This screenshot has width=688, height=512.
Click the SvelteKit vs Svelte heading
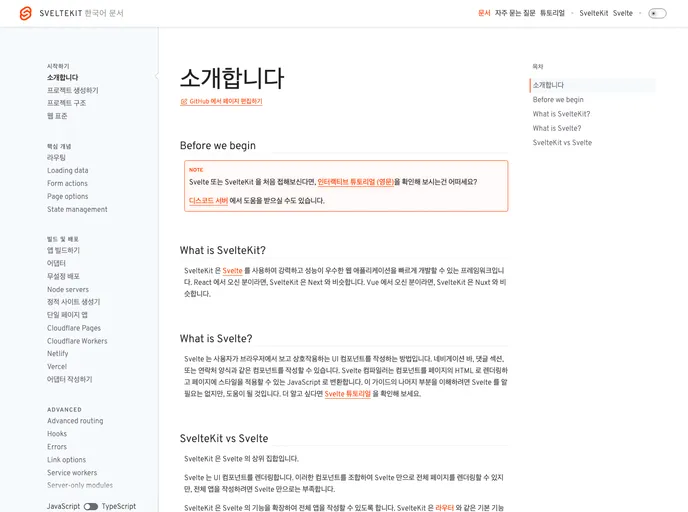point(224,439)
